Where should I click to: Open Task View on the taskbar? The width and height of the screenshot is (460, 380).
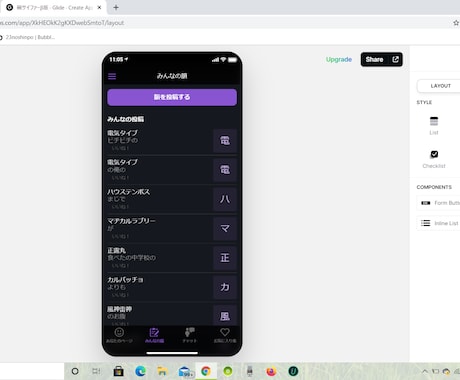96,371
